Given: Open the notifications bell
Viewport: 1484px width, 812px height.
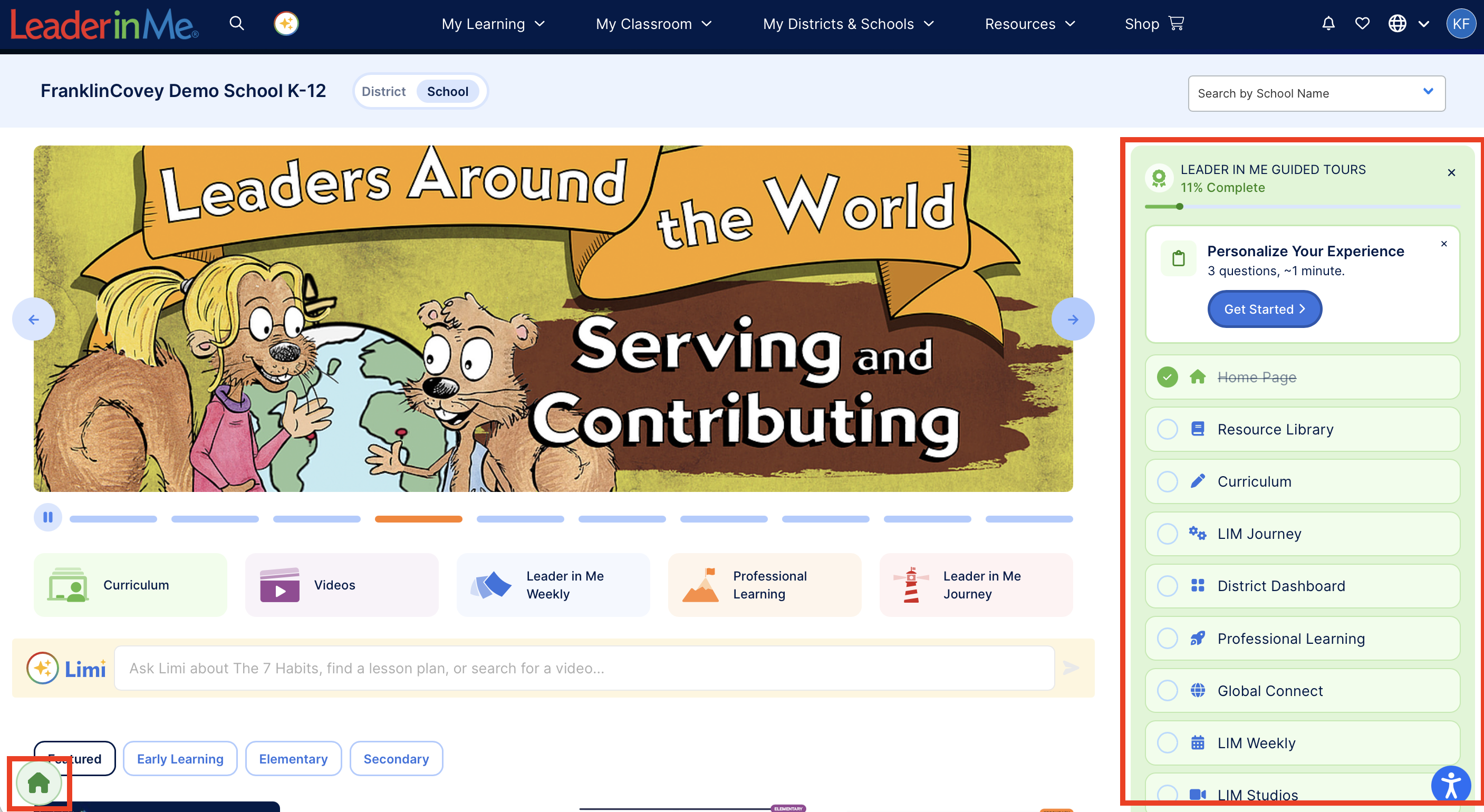Looking at the screenshot, I should pos(1328,24).
